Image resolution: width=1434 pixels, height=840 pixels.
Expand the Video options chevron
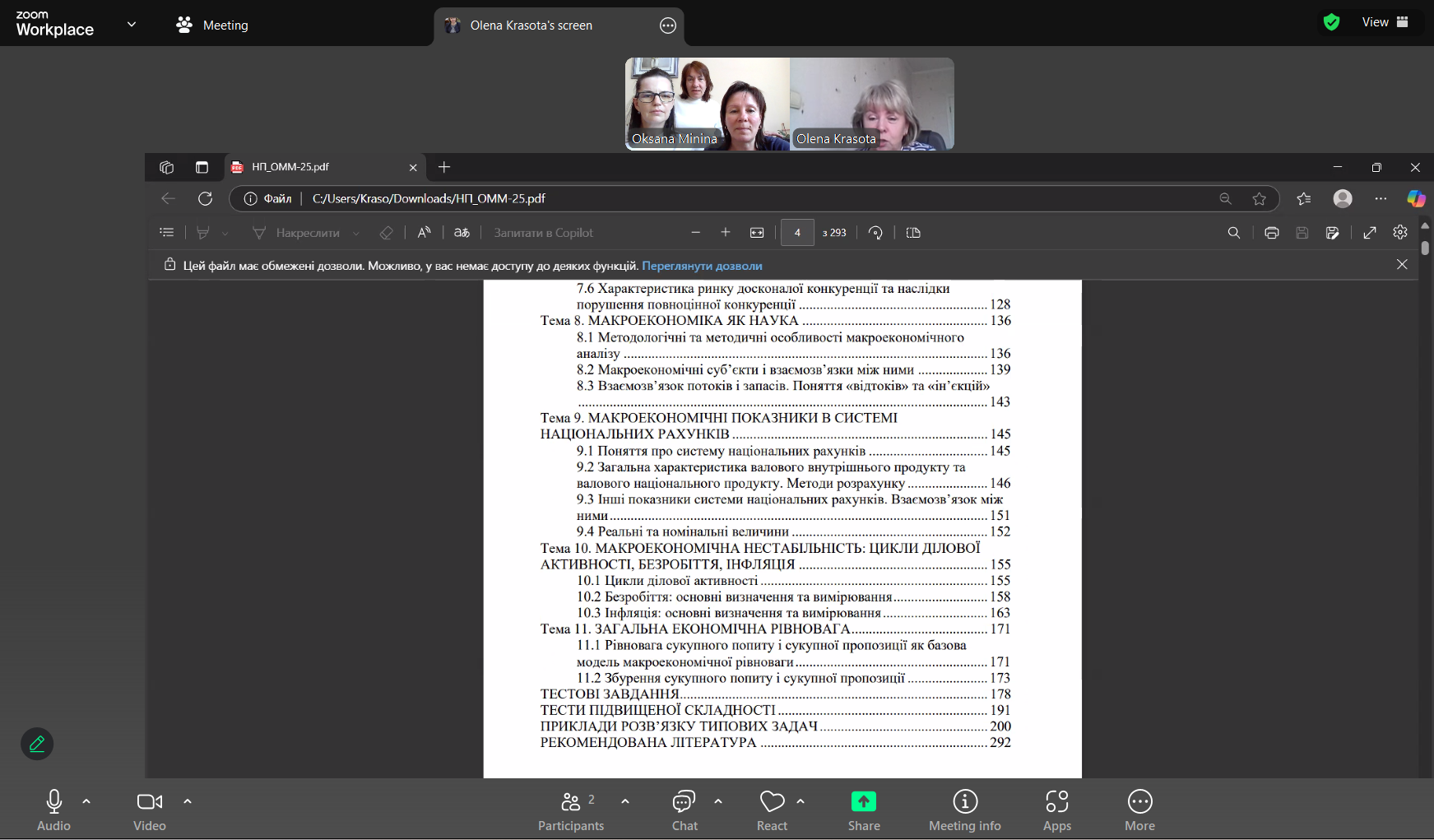point(188,801)
